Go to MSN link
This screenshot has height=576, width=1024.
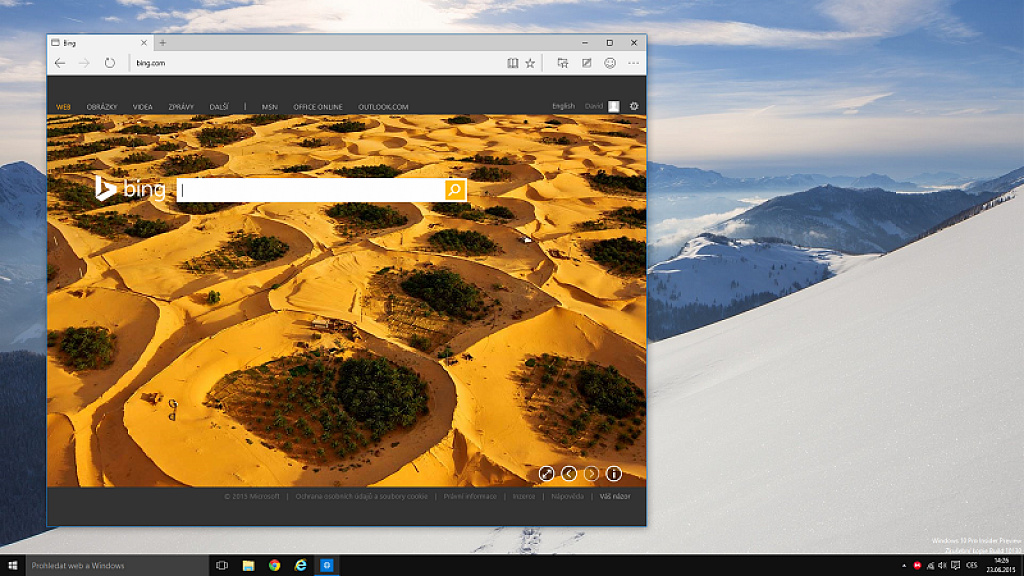[x=270, y=107]
